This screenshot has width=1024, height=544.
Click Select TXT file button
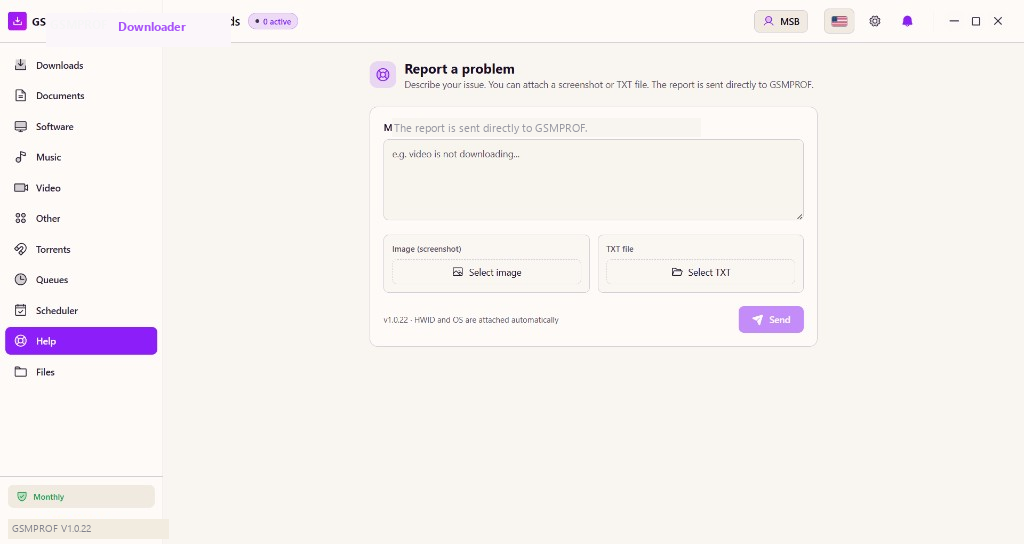click(x=701, y=272)
